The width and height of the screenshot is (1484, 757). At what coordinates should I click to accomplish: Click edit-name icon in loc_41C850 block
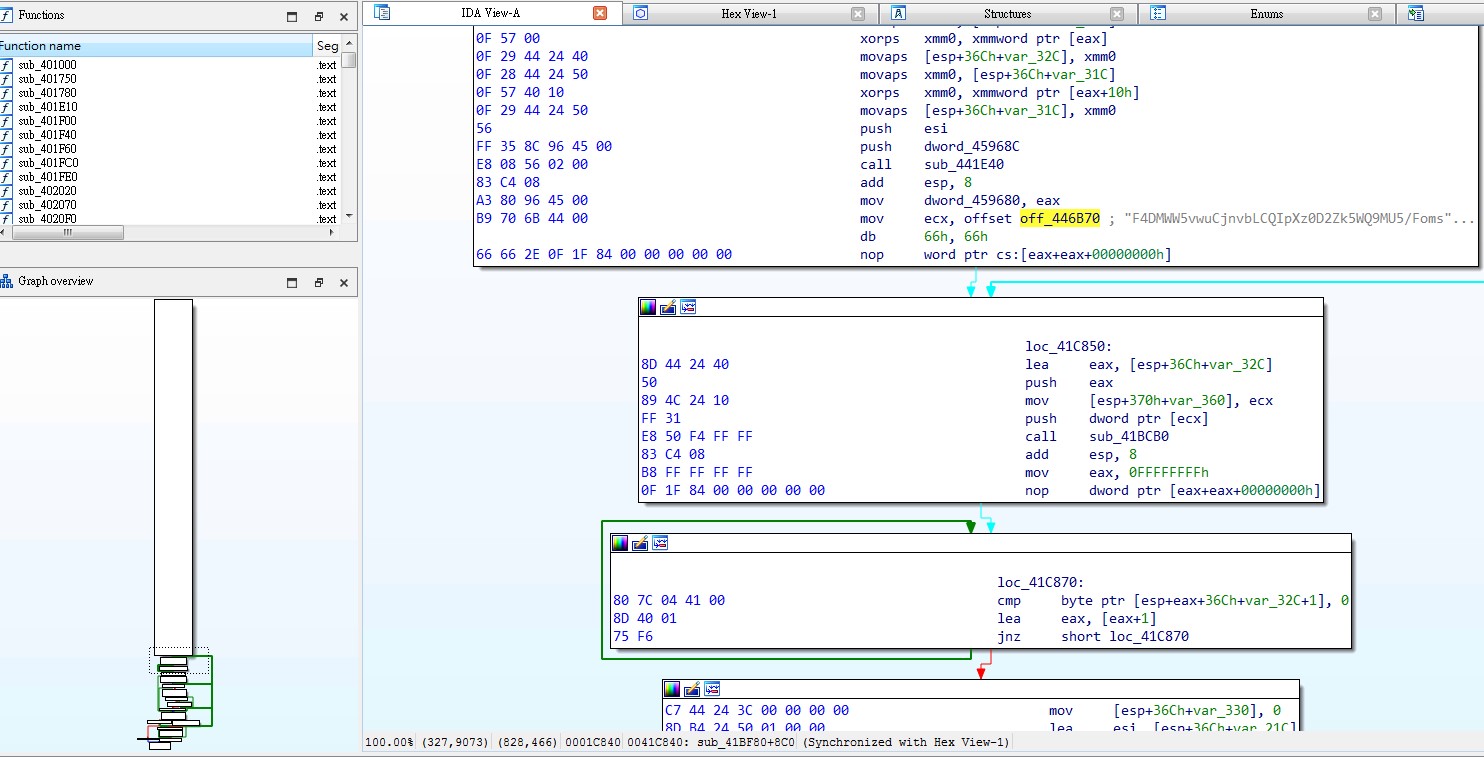[668, 307]
